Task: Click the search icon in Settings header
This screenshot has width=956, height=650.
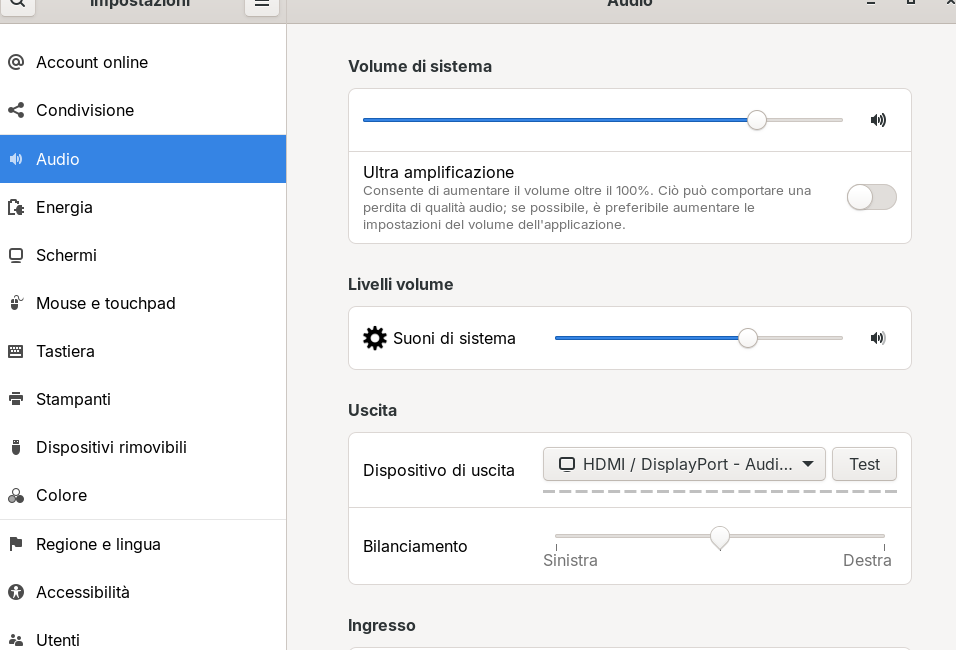Action: [x=17, y=4]
